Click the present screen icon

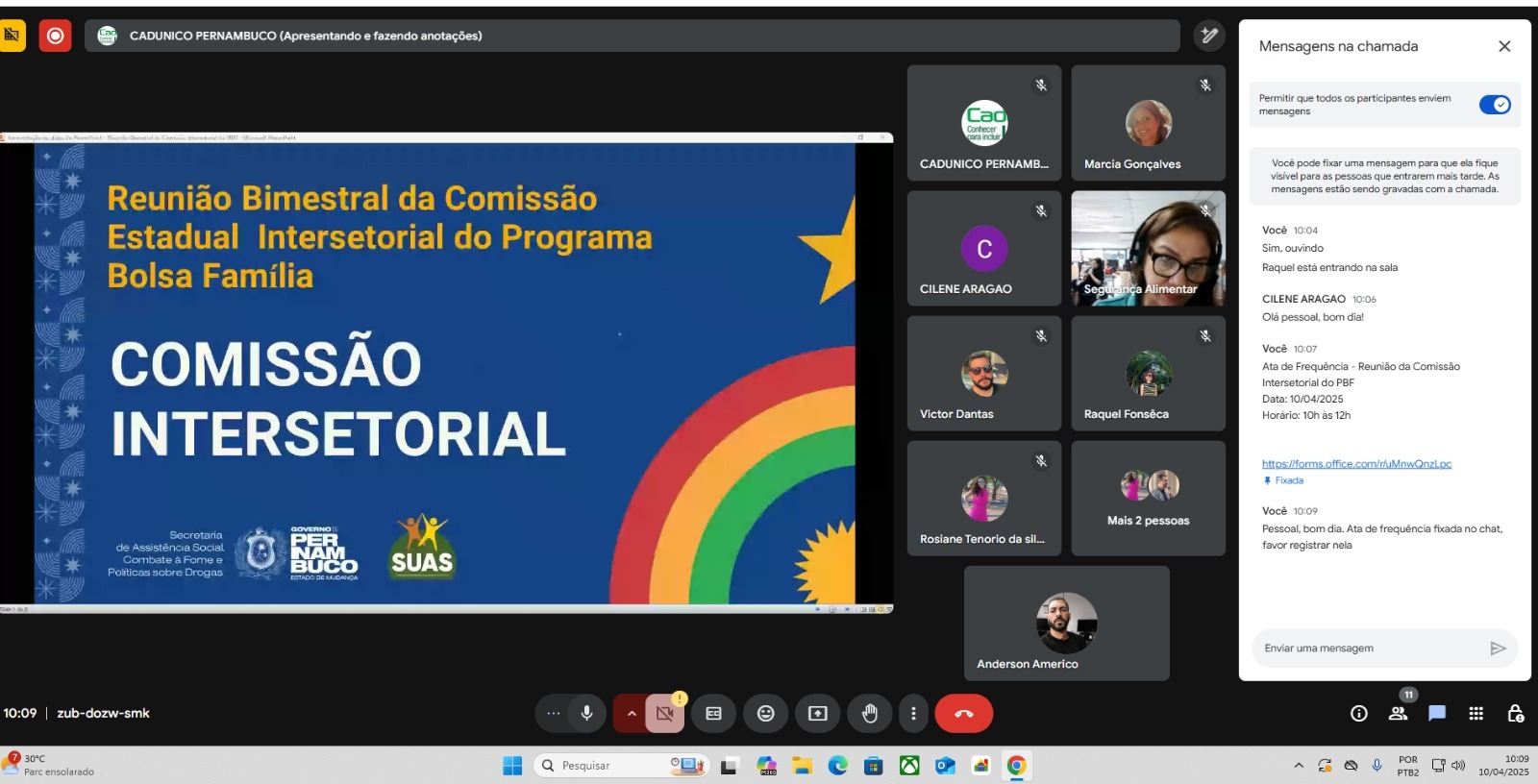point(817,714)
